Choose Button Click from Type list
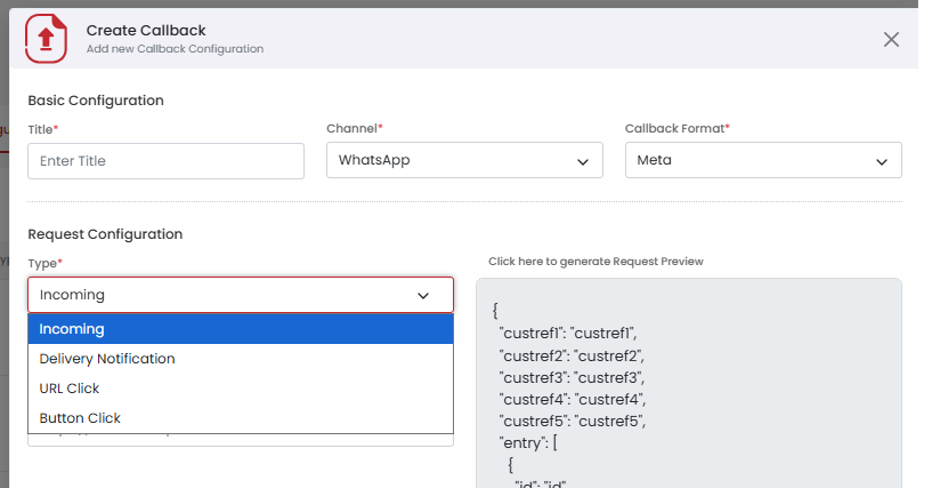Screen dimensions: 936x488 [241, 418]
